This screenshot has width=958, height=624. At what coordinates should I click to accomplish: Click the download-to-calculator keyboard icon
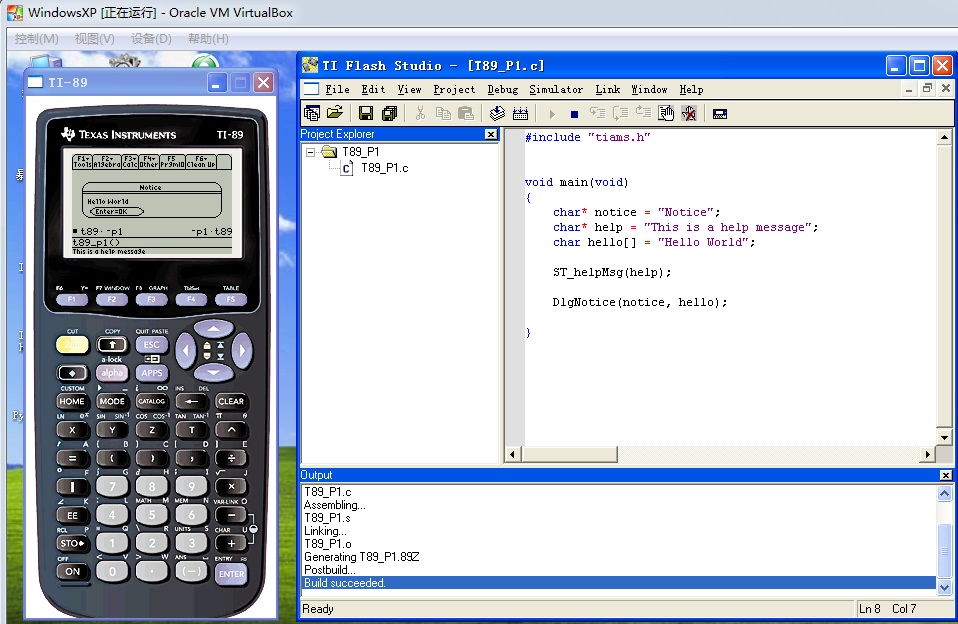click(521, 113)
